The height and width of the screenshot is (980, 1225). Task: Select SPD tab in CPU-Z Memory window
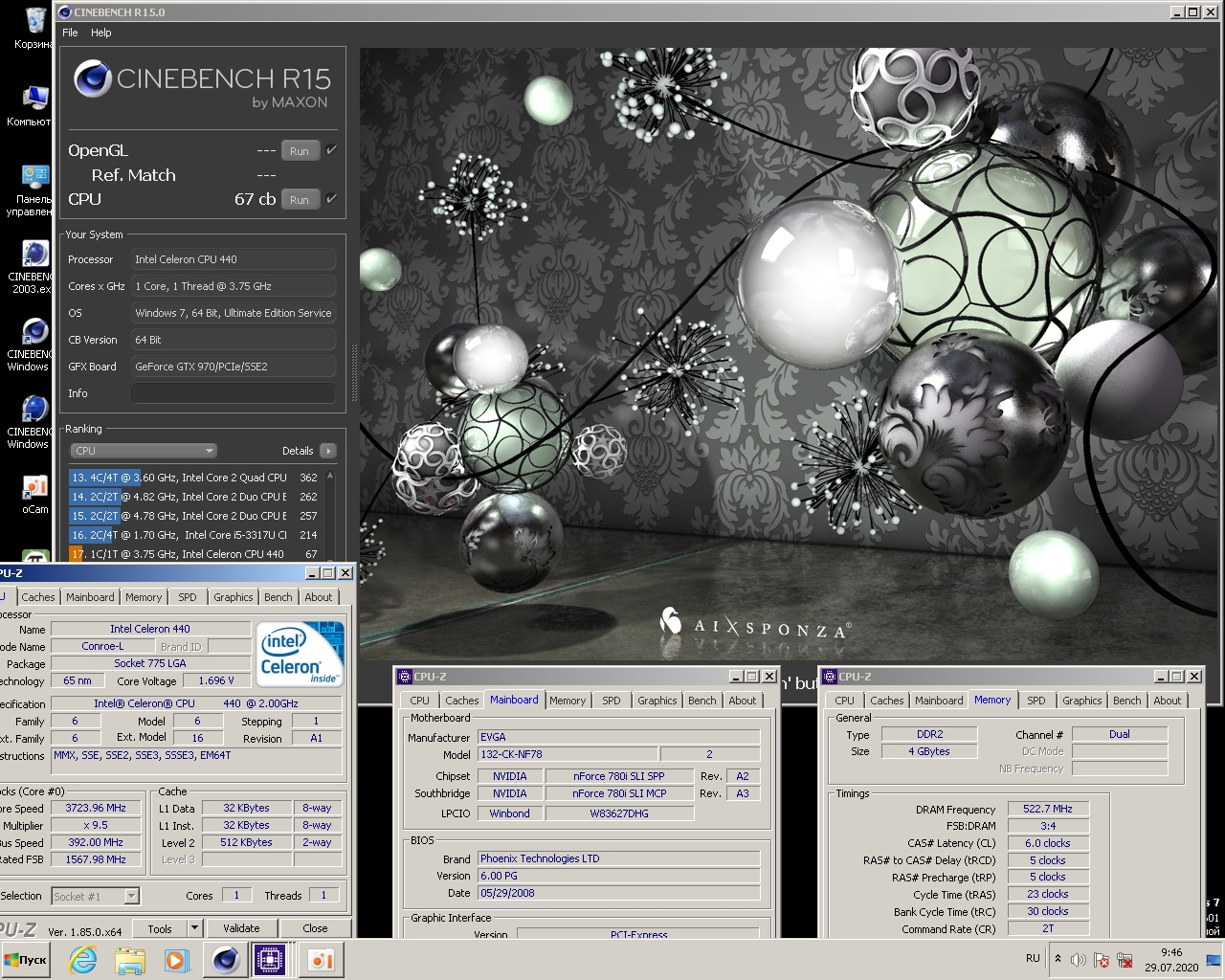coord(1036,701)
